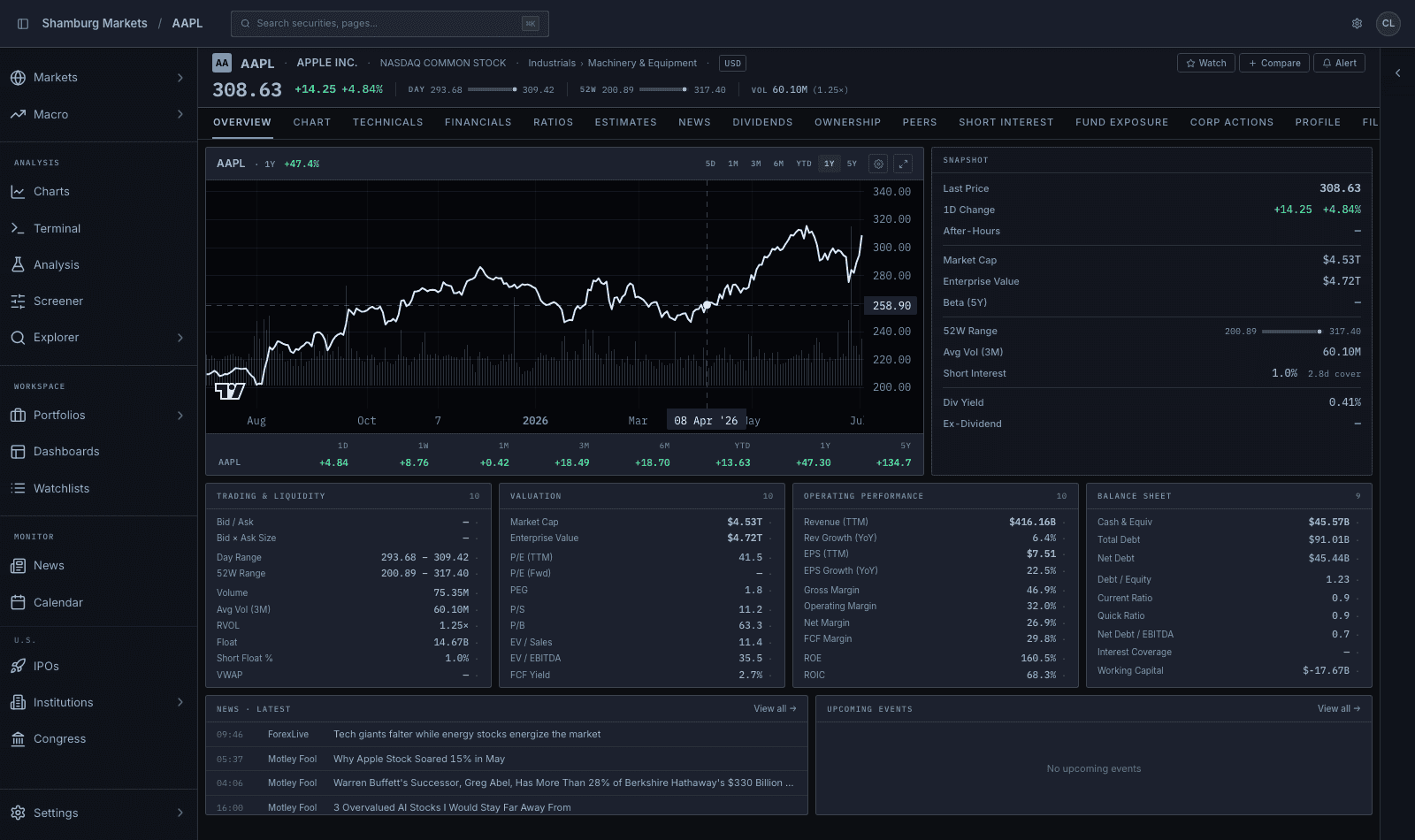Open 'Why Apple Stock Soared 15% in May' headline
Image resolution: width=1415 pixels, height=840 pixels.
[419, 759]
